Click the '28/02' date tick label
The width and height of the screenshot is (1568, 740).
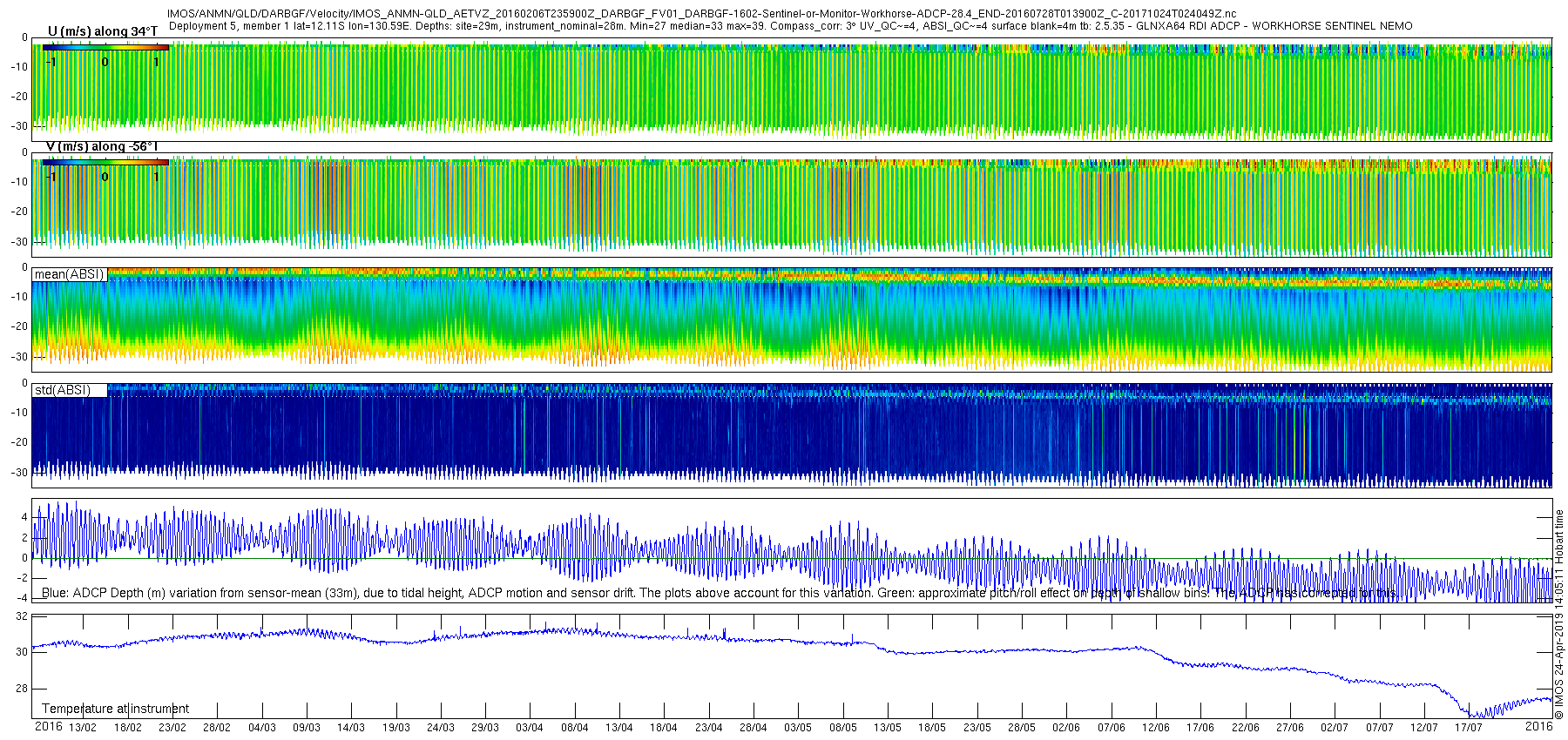(217, 728)
